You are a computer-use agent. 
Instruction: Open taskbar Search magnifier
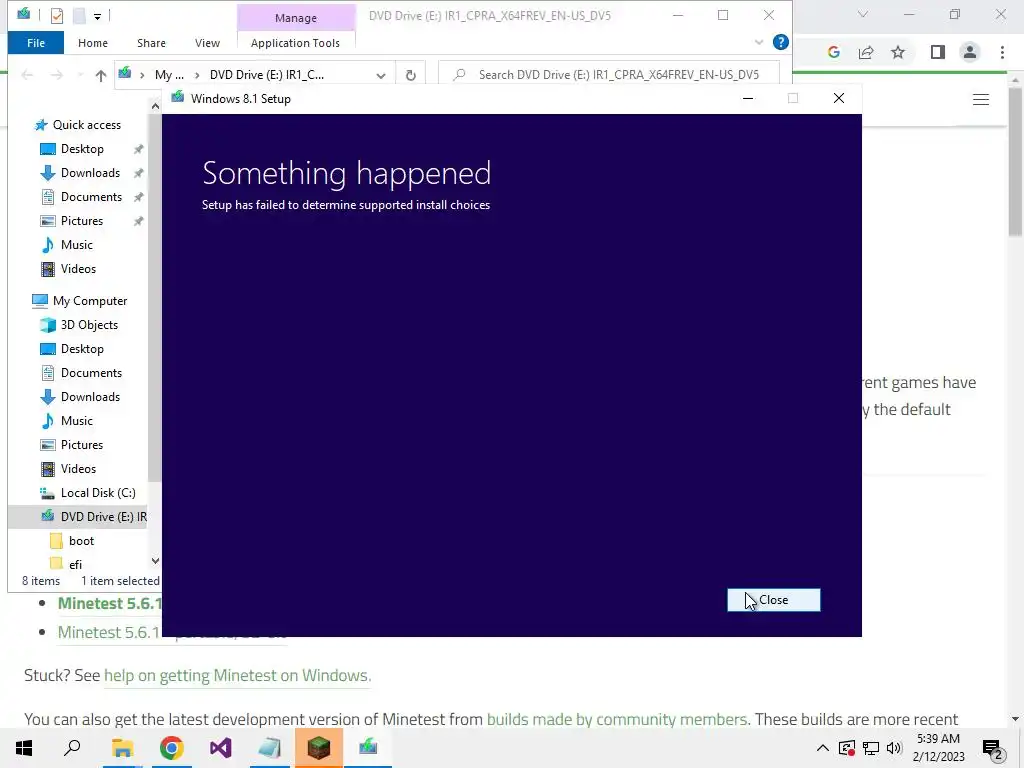[72, 748]
